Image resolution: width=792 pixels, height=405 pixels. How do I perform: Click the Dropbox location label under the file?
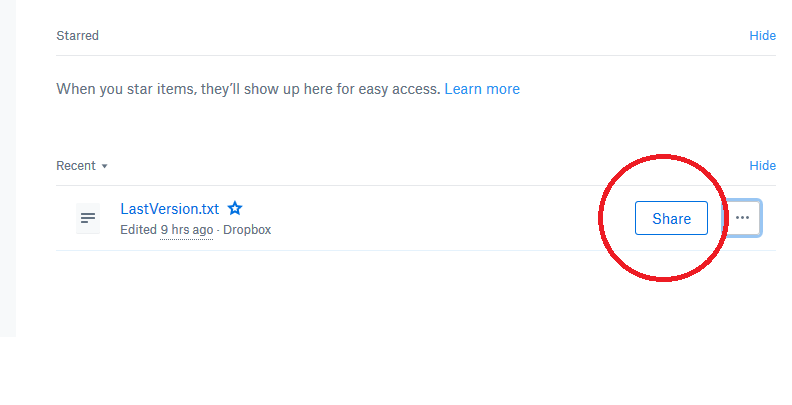pyautogui.click(x=247, y=230)
